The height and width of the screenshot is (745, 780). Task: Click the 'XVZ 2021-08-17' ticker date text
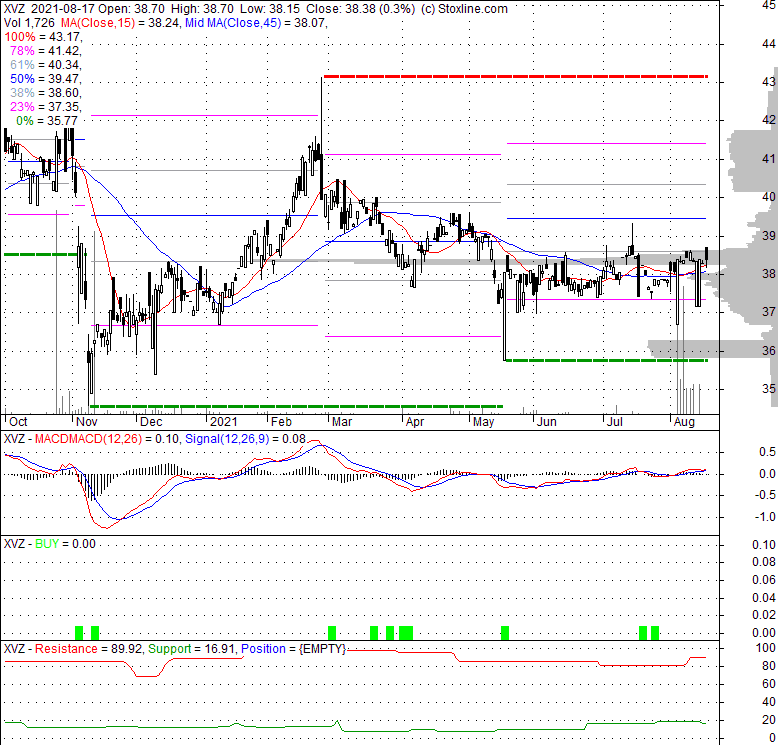point(49,9)
